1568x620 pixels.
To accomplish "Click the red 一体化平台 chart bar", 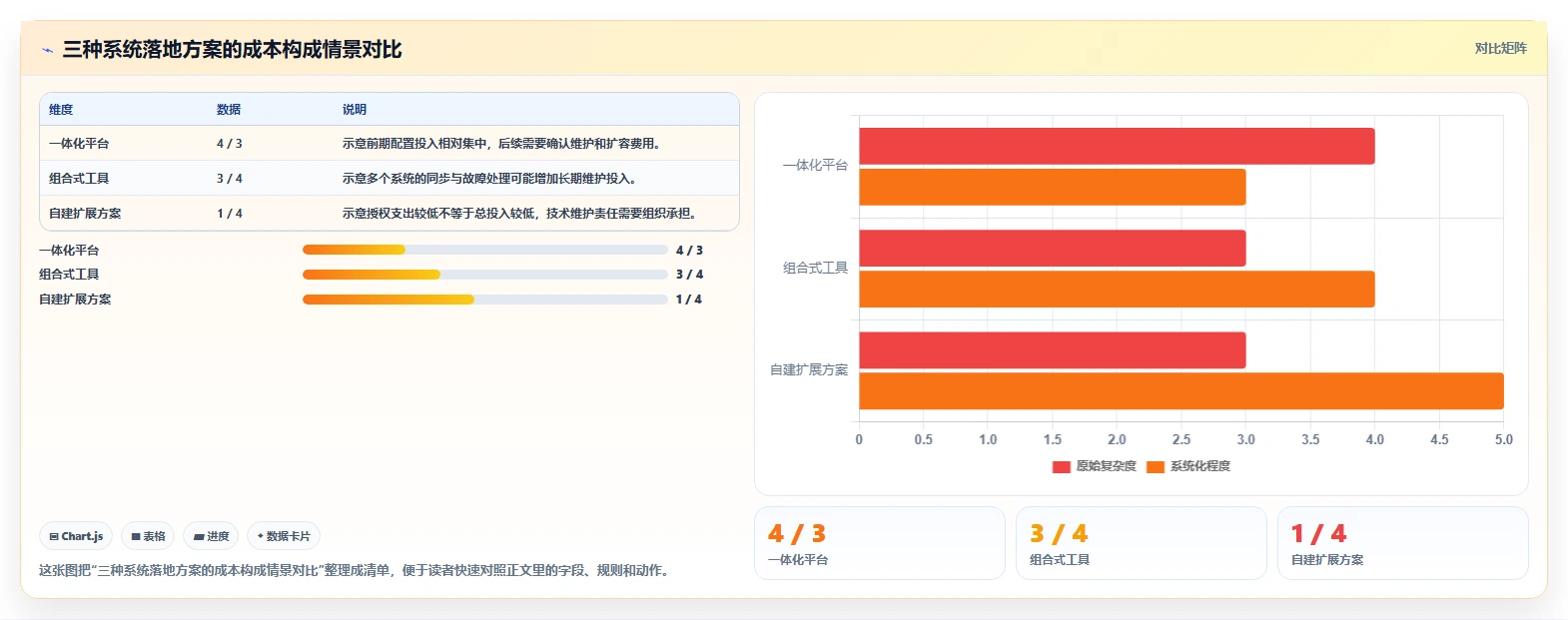I will point(1117,146).
